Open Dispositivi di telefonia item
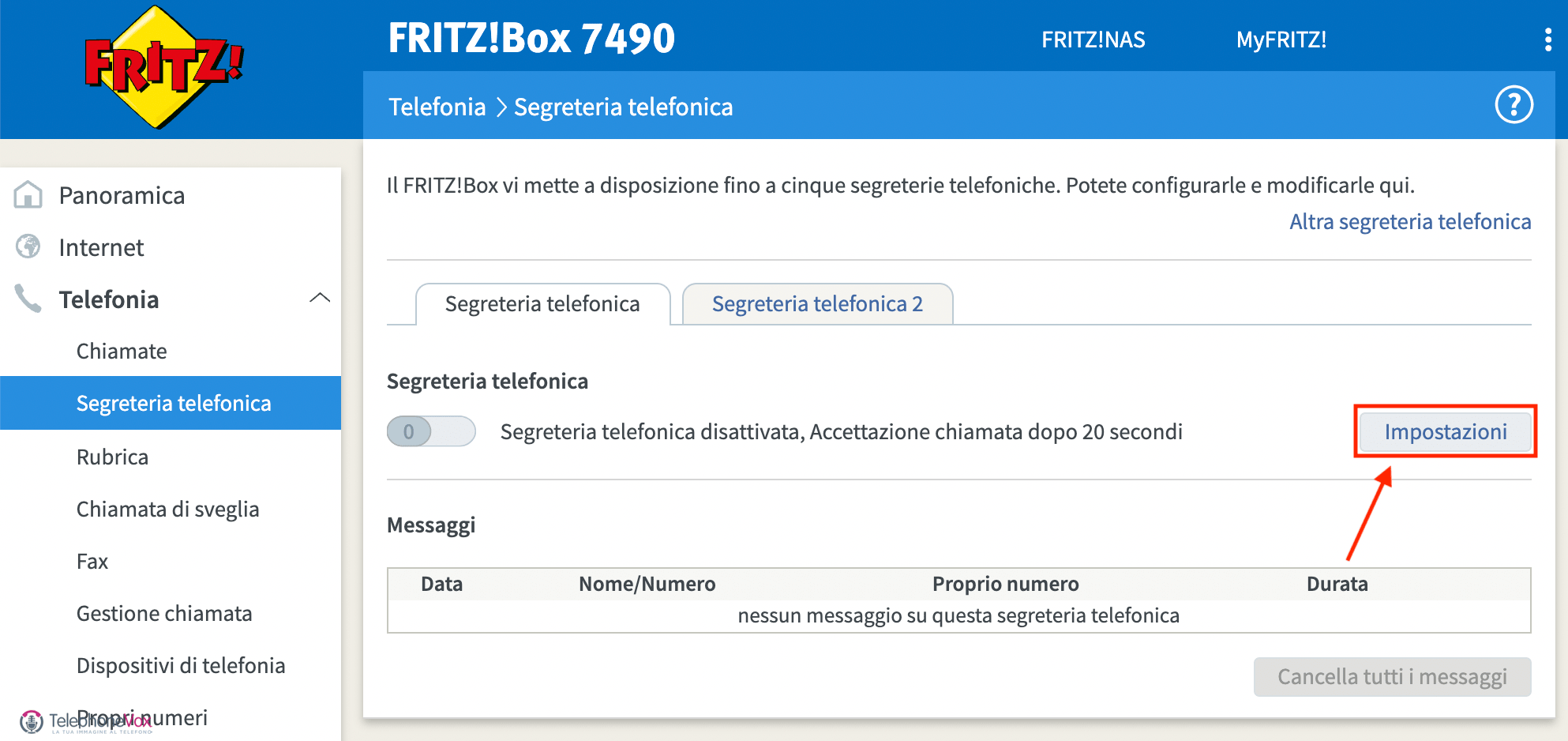This screenshot has height=741, width=1568. (181, 666)
